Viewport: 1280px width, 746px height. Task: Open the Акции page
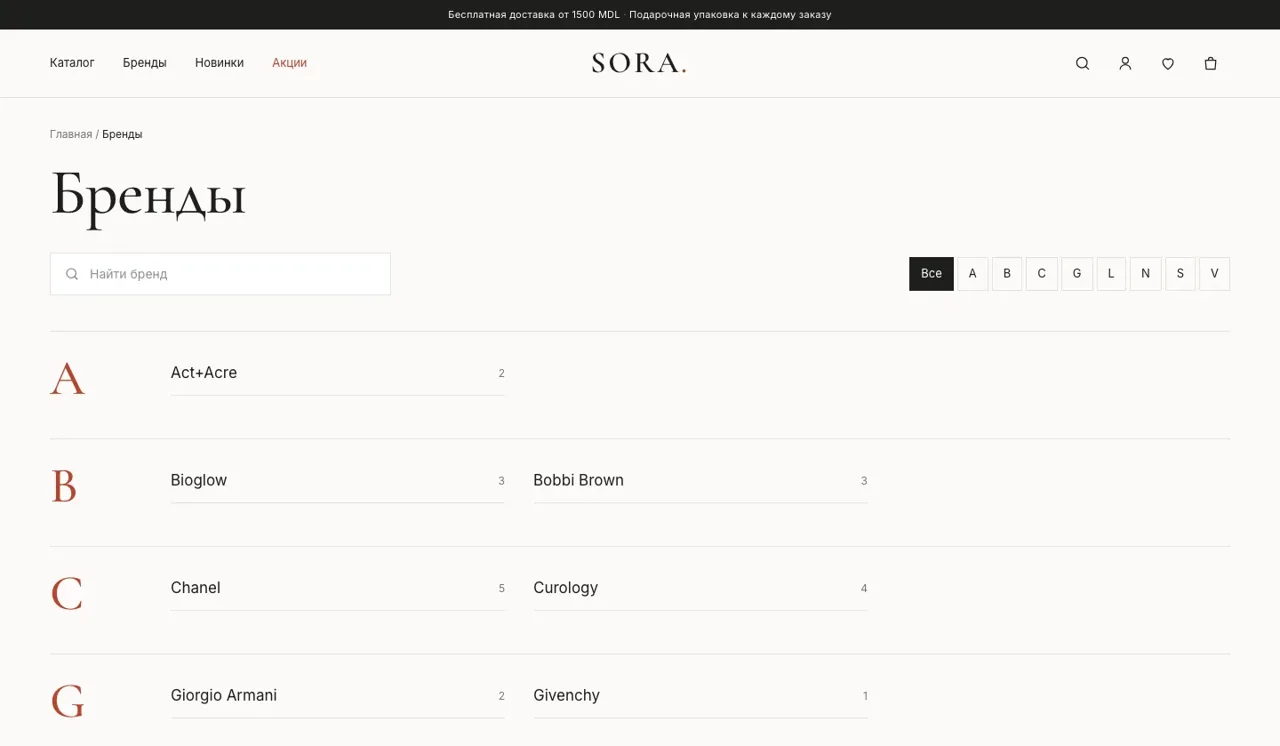[x=289, y=62]
